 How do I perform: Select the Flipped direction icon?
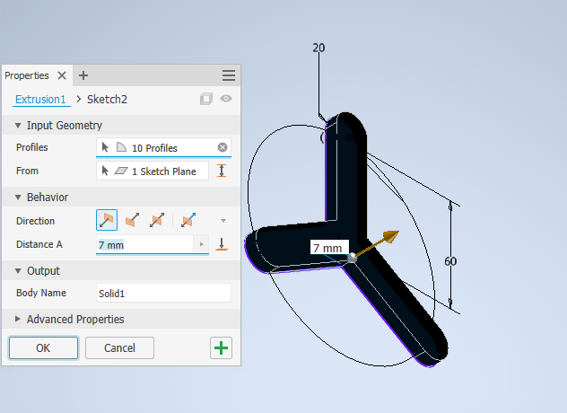(x=132, y=220)
